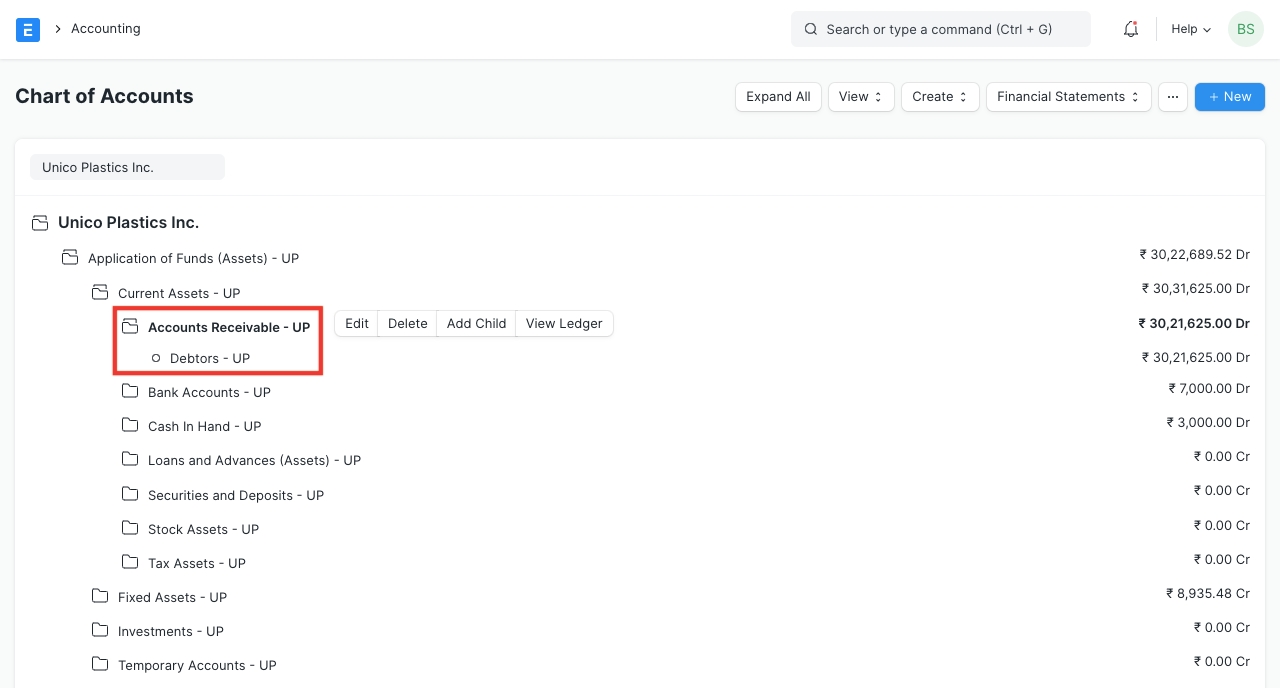This screenshot has height=688, width=1280.
Task: Click the three-dots more options button
Action: (x=1172, y=97)
